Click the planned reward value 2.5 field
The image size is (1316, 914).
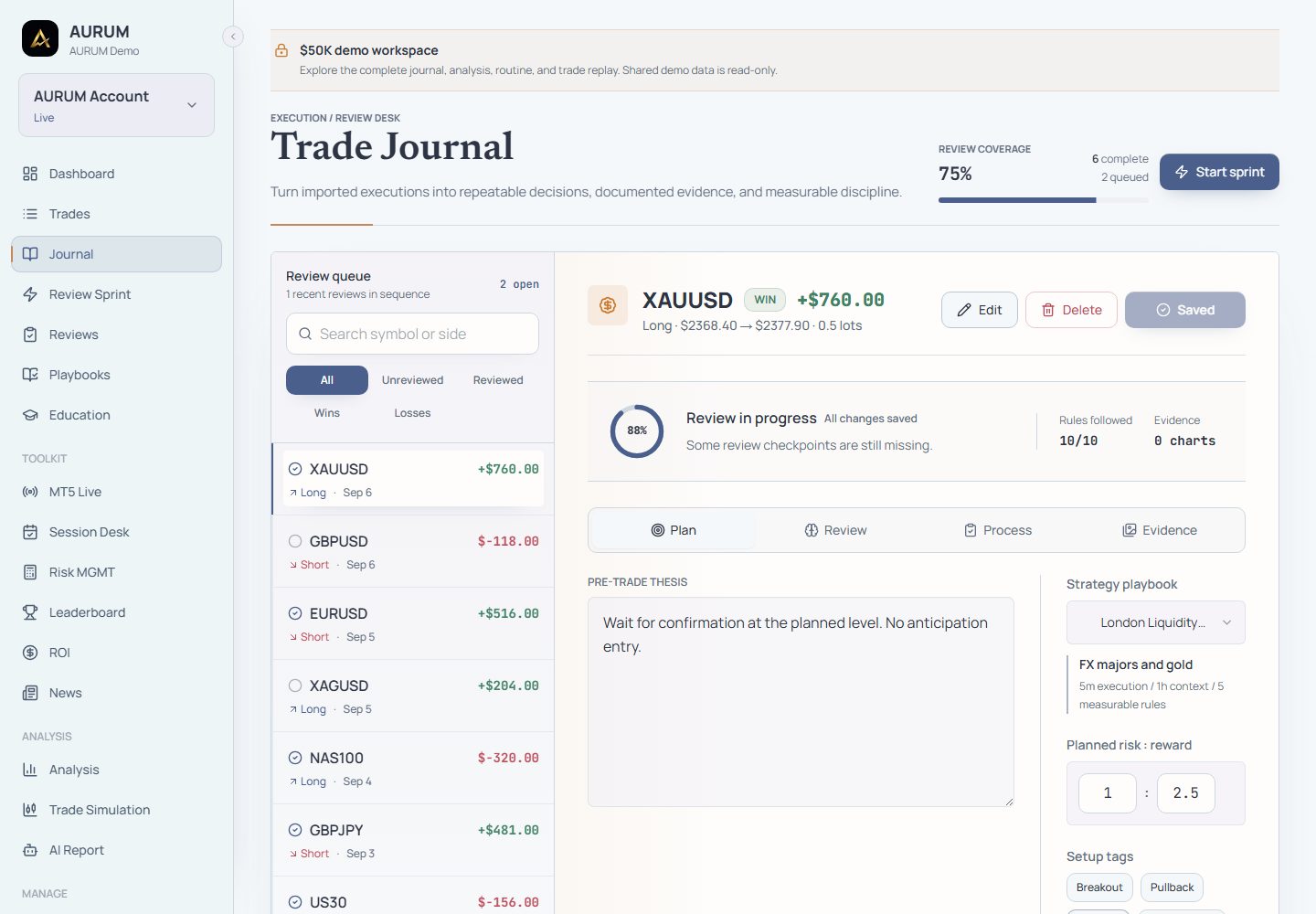1185,793
